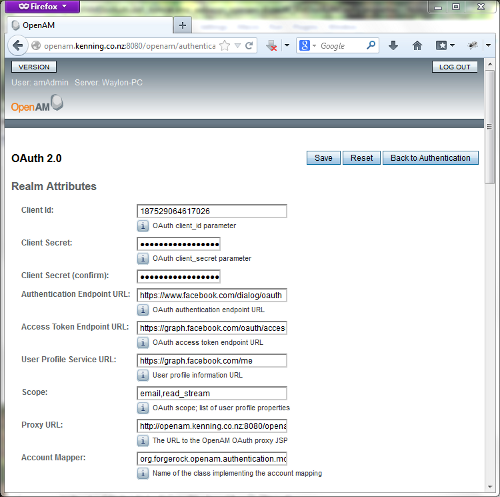Open a new tab with plus button

pyautogui.click(x=182, y=25)
